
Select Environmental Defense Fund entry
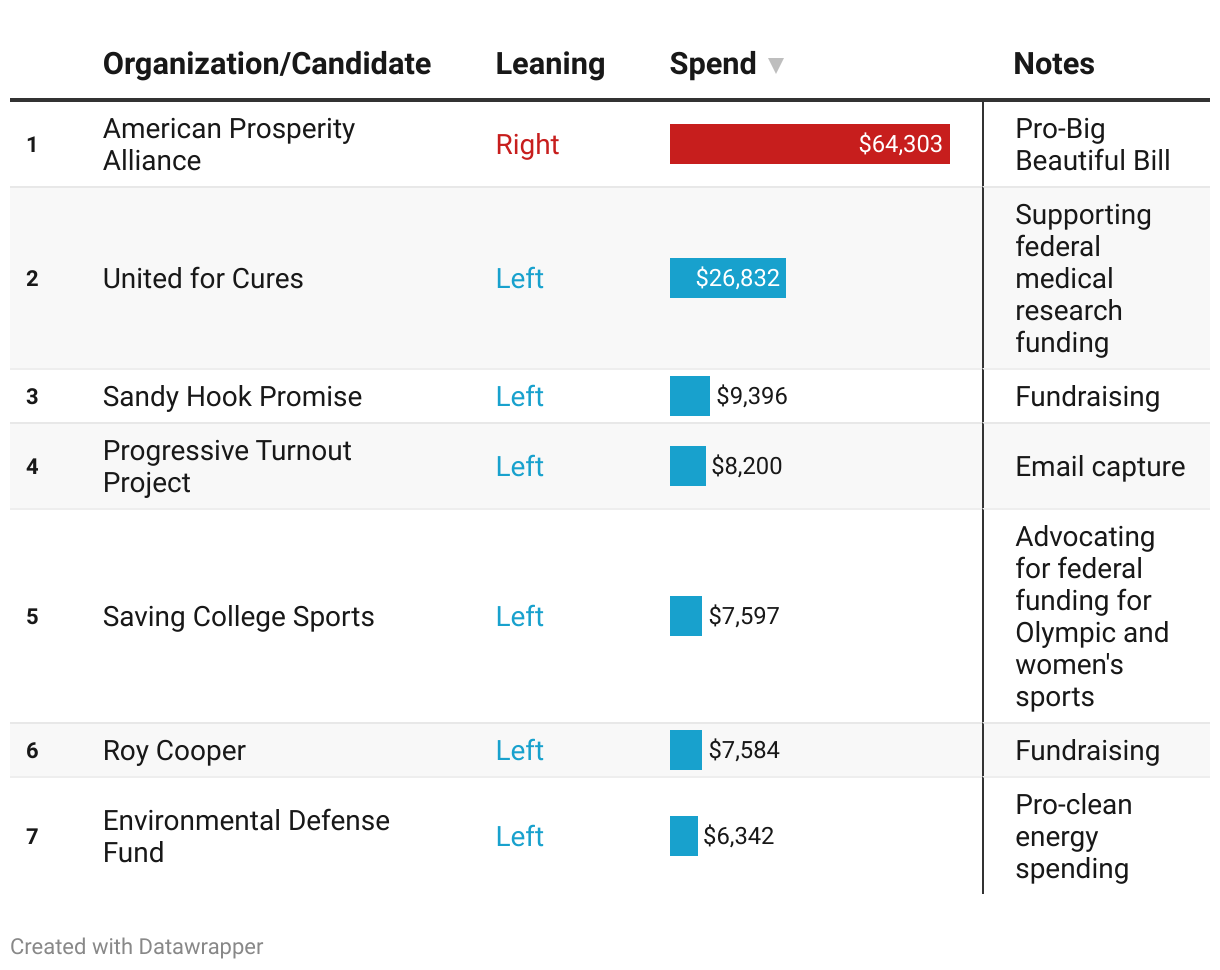[246, 836]
